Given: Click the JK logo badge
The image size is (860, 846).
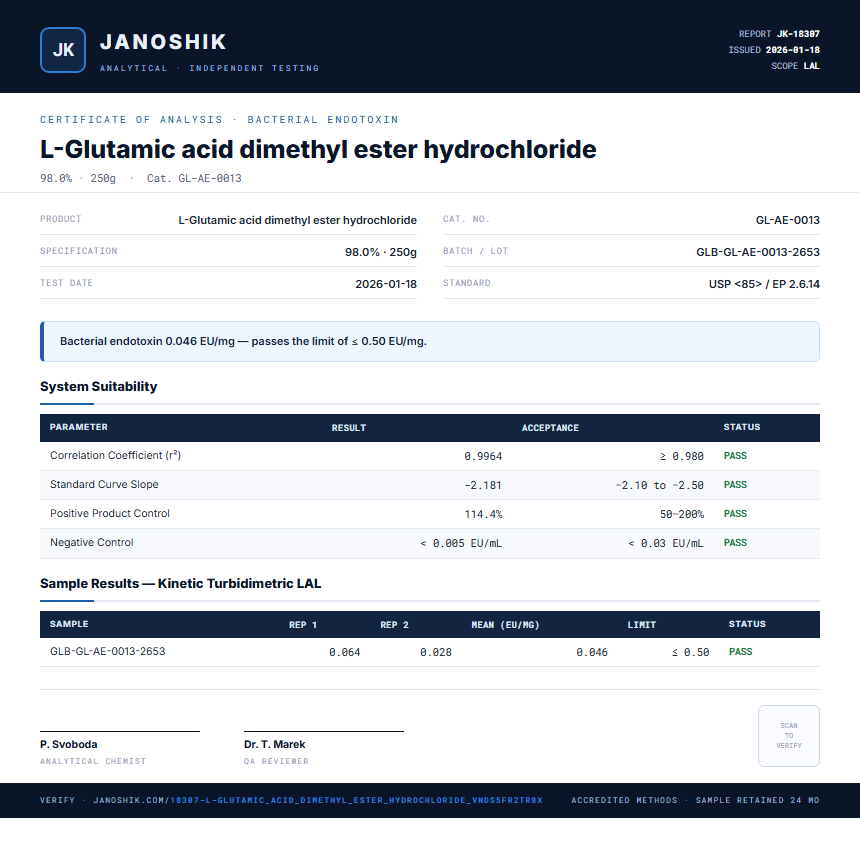Looking at the screenshot, I should point(63,50).
